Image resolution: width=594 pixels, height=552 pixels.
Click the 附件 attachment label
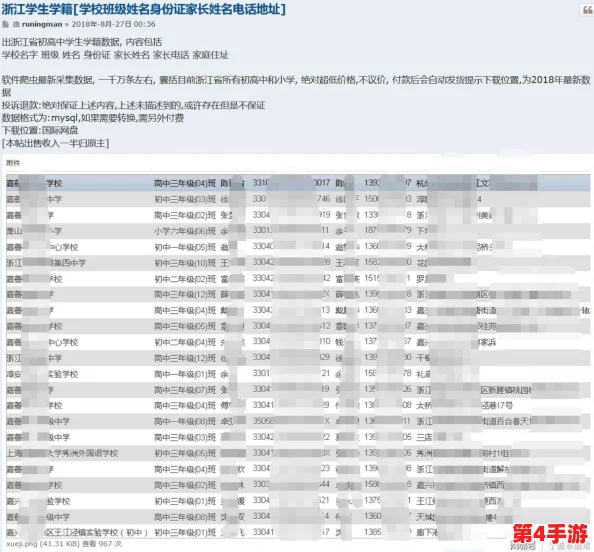13,163
